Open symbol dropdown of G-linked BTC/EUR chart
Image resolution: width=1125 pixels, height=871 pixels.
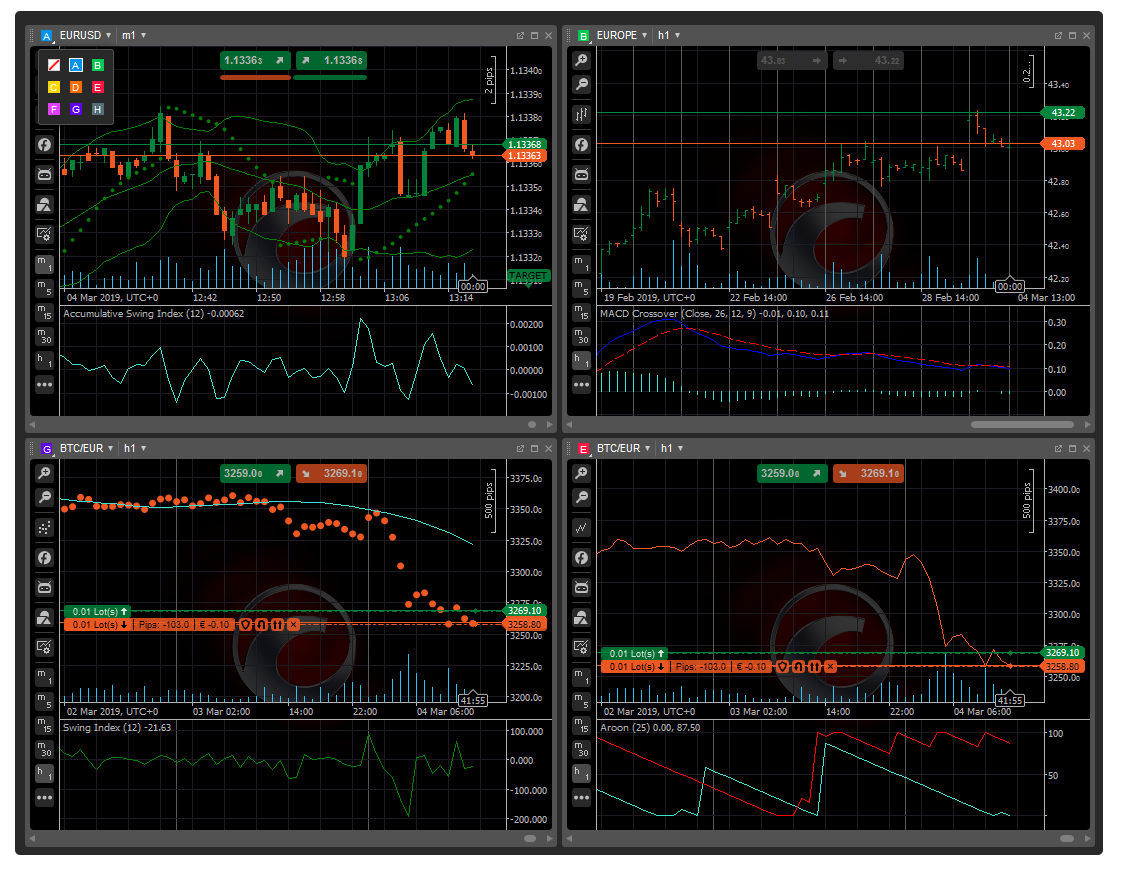click(x=87, y=448)
